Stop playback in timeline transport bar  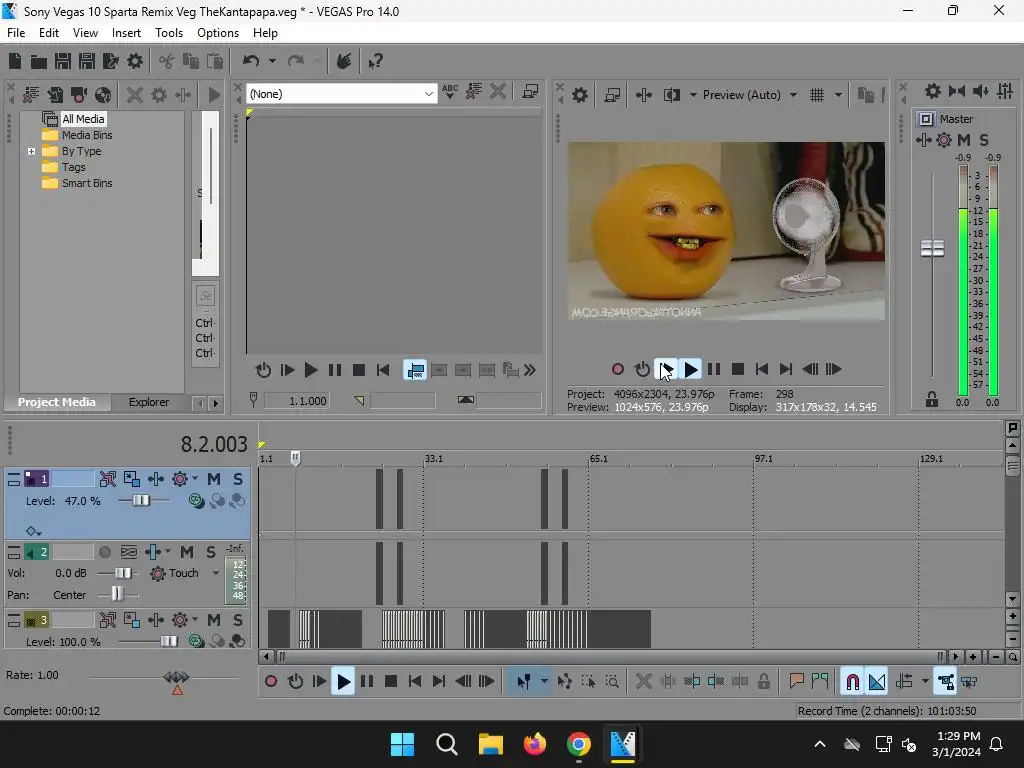[x=391, y=682]
